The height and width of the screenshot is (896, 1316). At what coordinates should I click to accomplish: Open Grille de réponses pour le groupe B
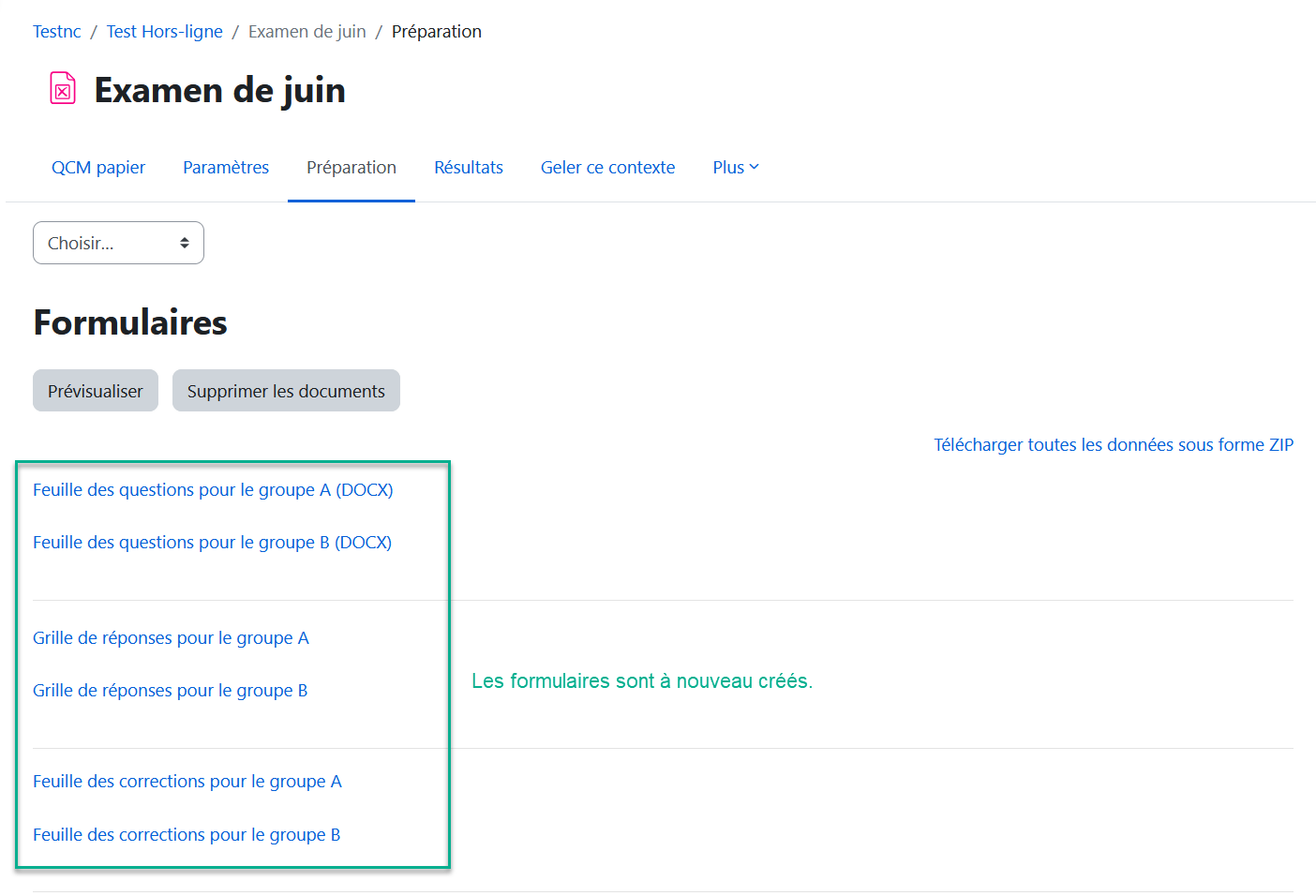point(170,691)
